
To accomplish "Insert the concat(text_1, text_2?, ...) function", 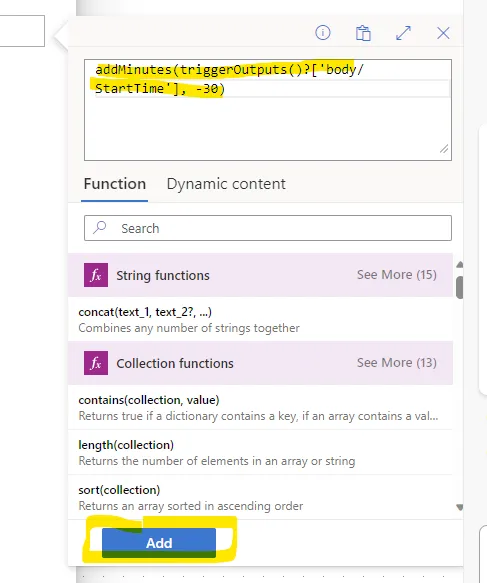I will (x=260, y=319).
